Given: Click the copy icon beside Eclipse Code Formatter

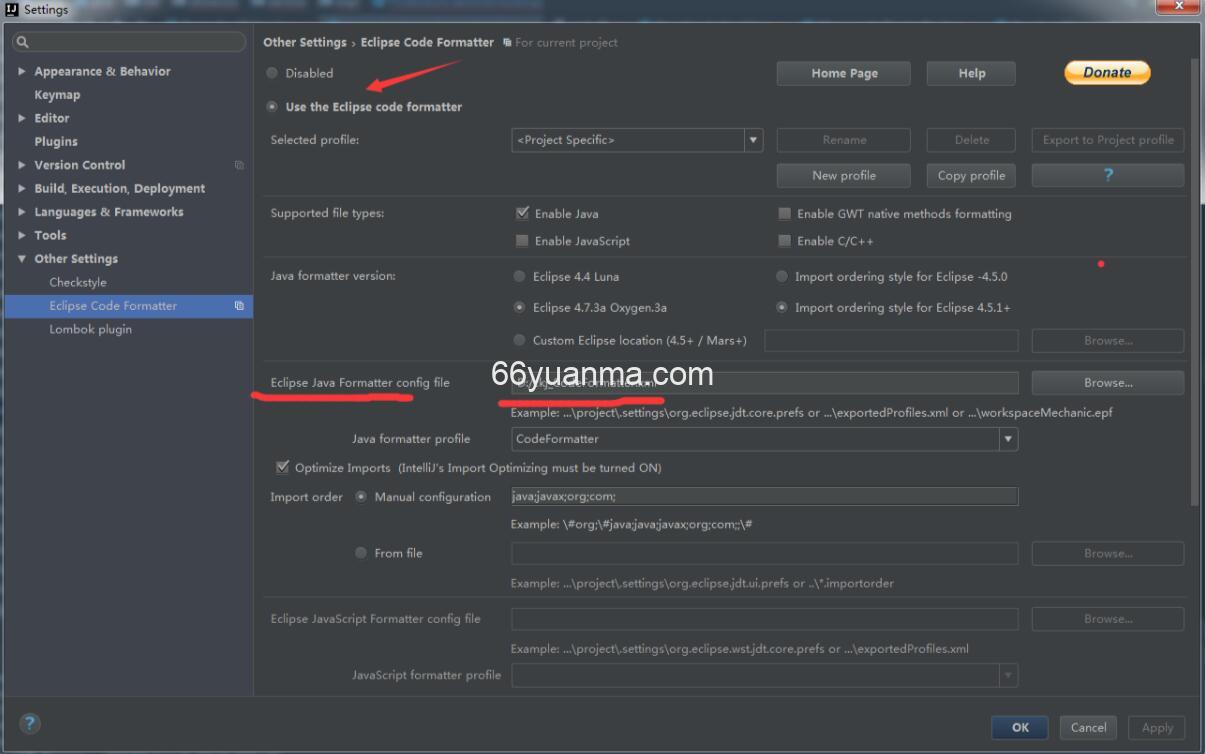Looking at the screenshot, I should (239, 306).
